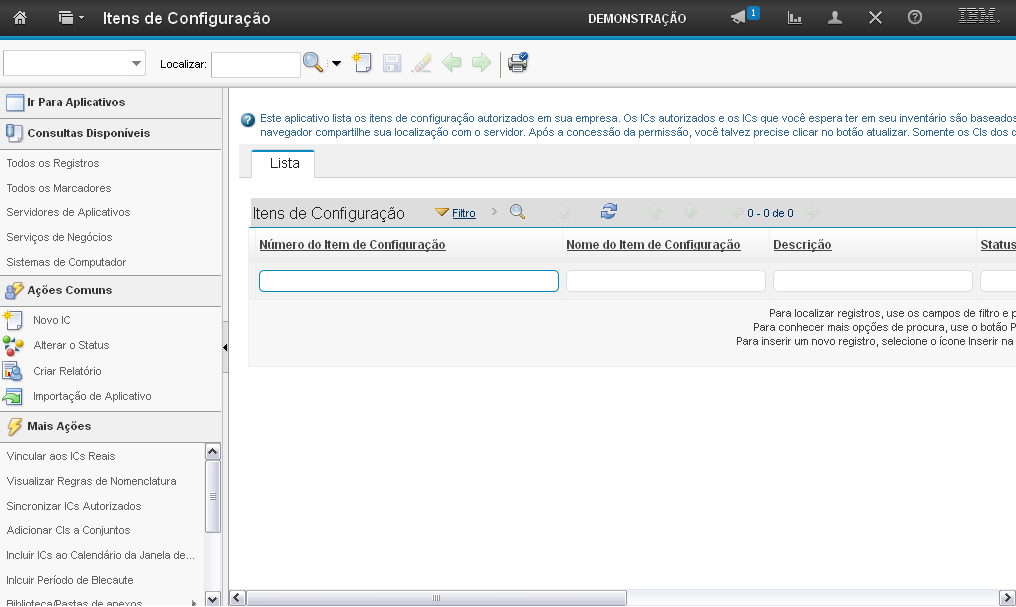The height and width of the screenshot is (607, 1016).
Task: Click the Localizar search input field
Action: [x=255, y=64]
